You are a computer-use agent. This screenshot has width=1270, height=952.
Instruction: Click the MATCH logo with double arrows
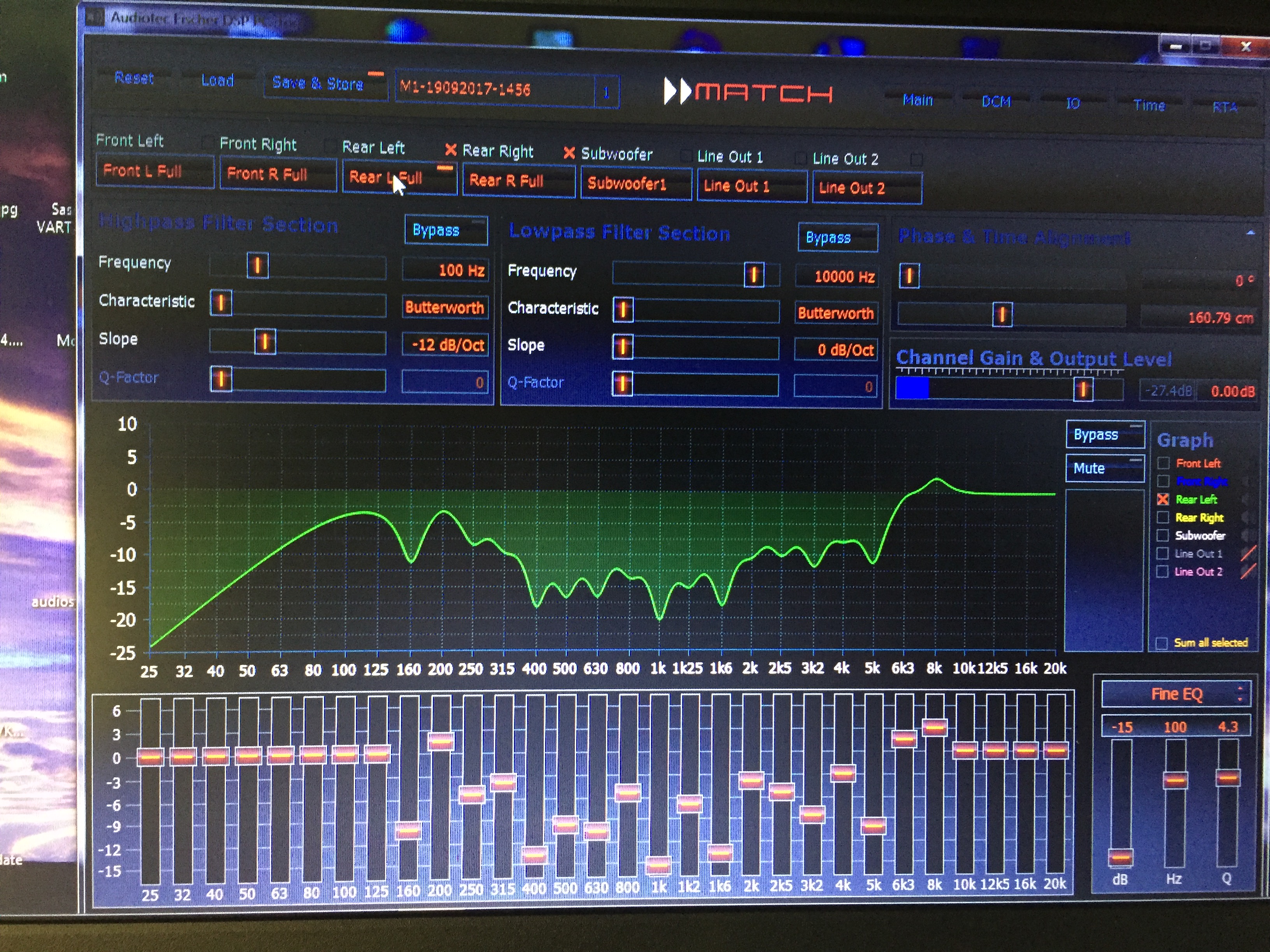[x=747, y=93]
